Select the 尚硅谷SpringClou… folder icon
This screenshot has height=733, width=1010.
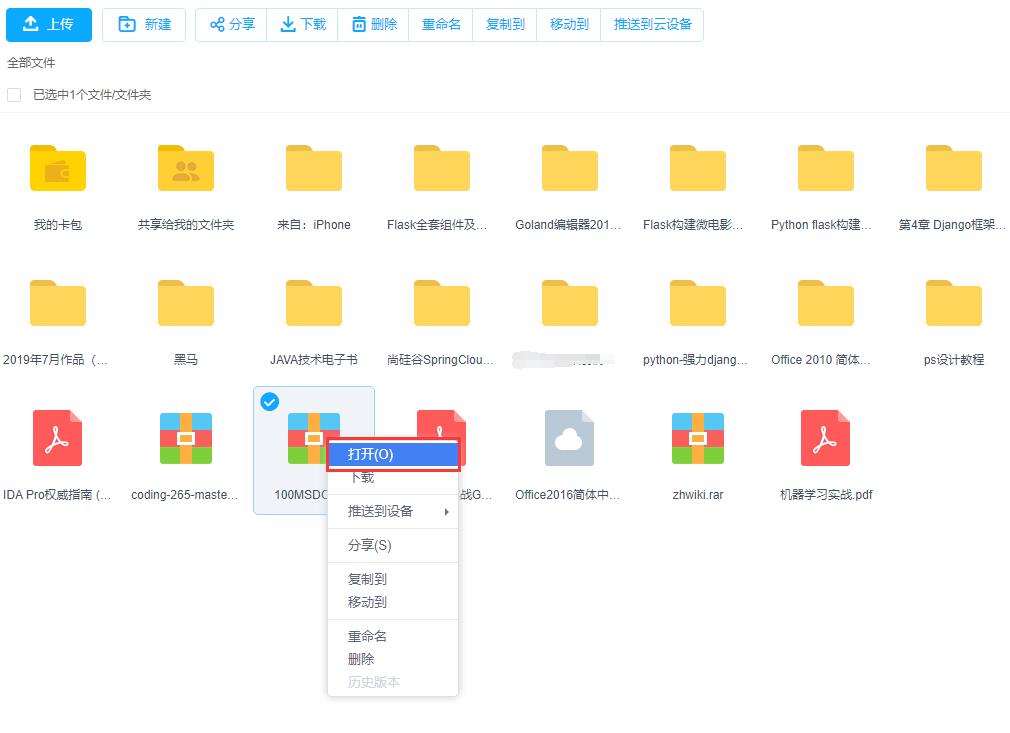coord(442,303)
